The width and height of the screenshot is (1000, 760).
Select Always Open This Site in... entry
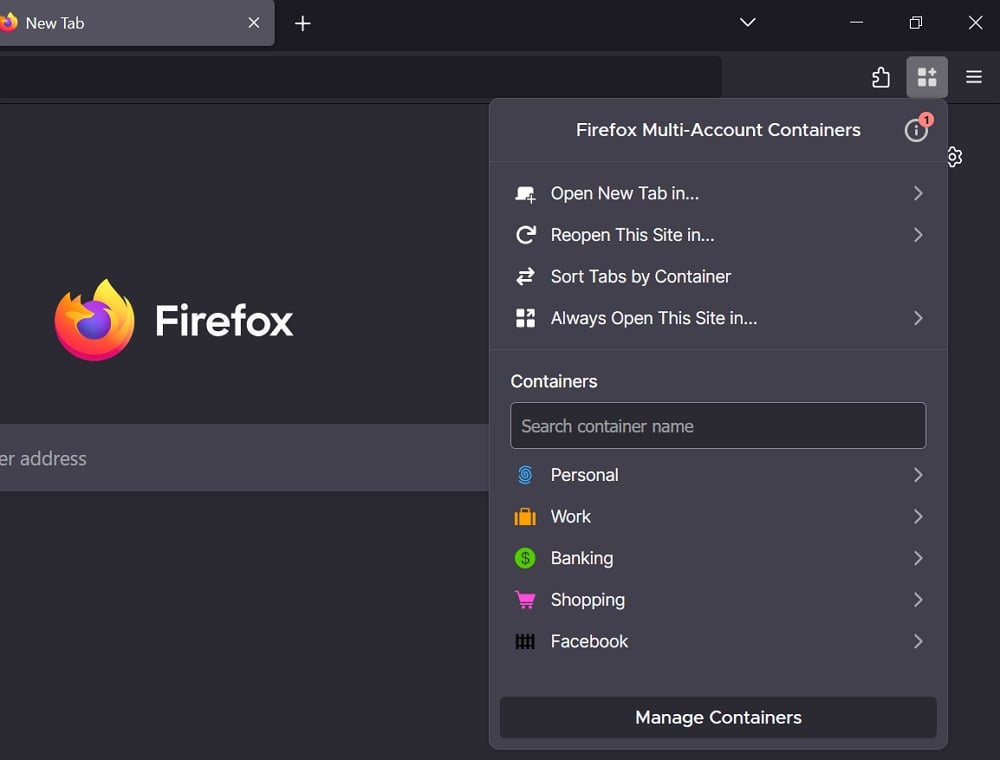(x=718, y=318)
